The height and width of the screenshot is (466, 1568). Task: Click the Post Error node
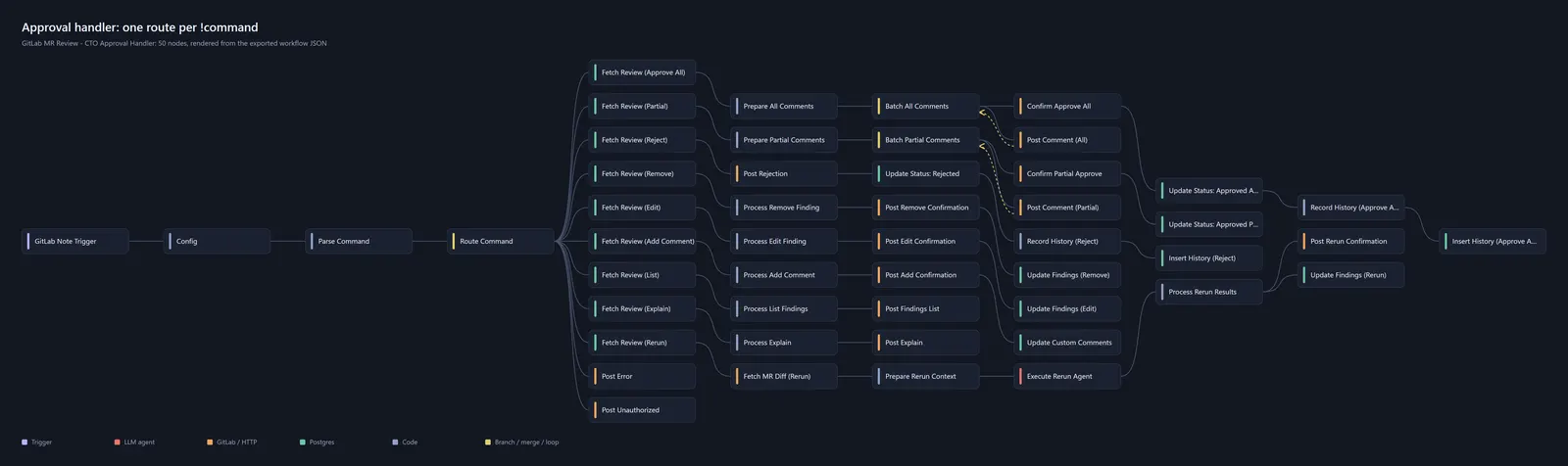(642, 376)
